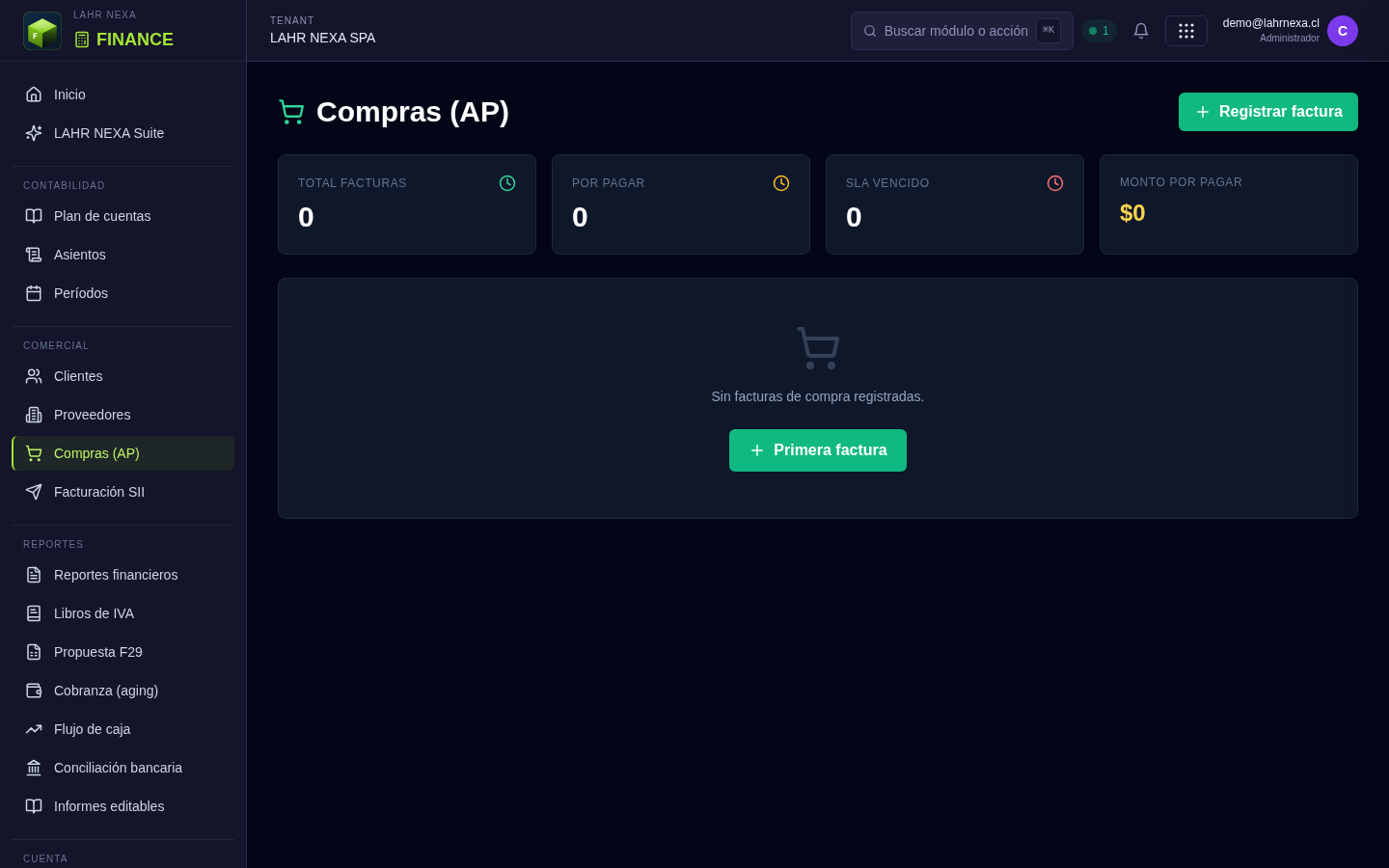Click the demo@lahrnexa.cl account label
This screenshot has width=1389, height=868.
point(1271,23)
